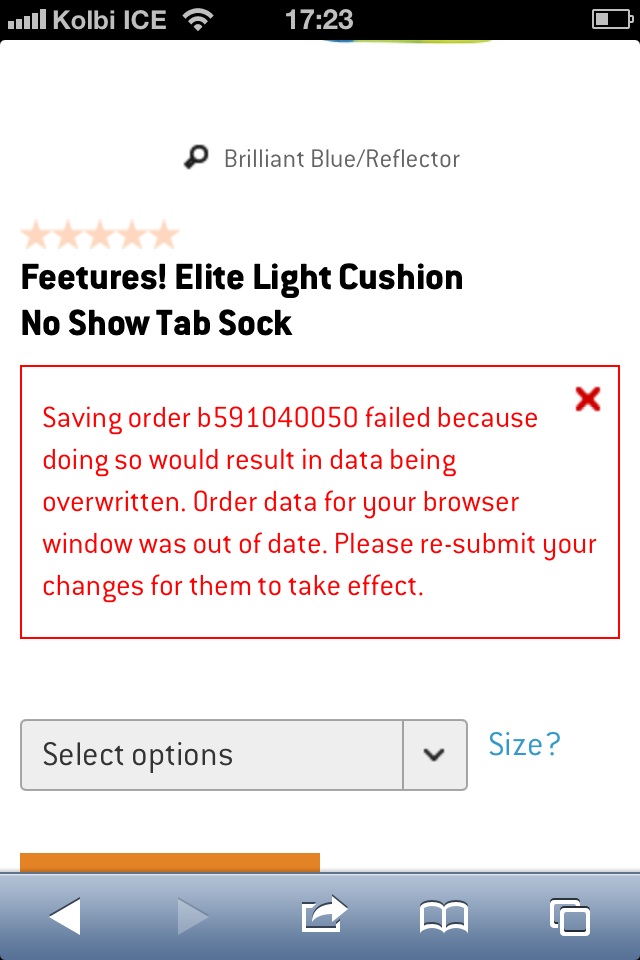
Task: Open Safari bookmarks
Action: pyautogui.click(x=443, y=915)
